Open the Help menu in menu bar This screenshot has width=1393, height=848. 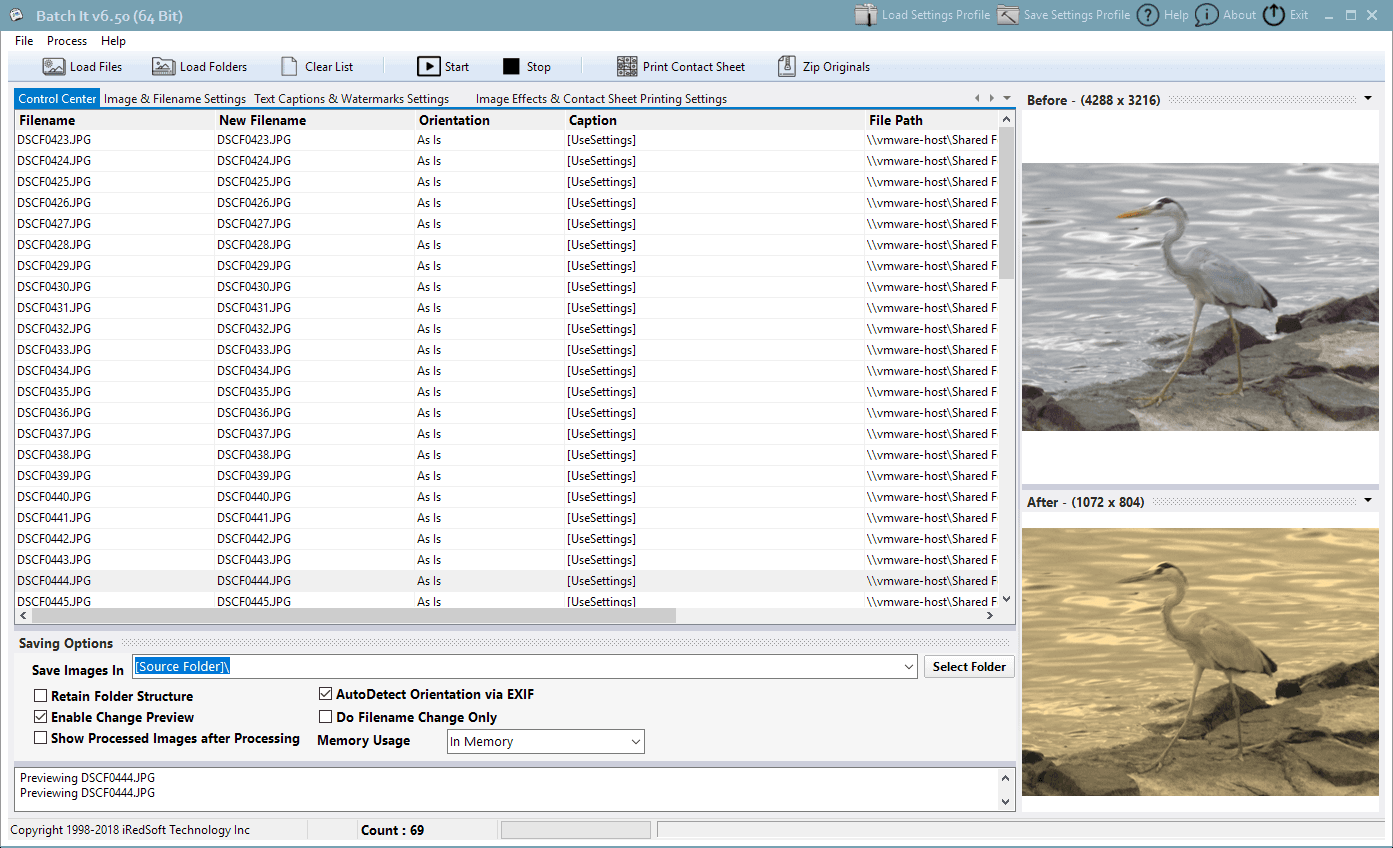113,41
